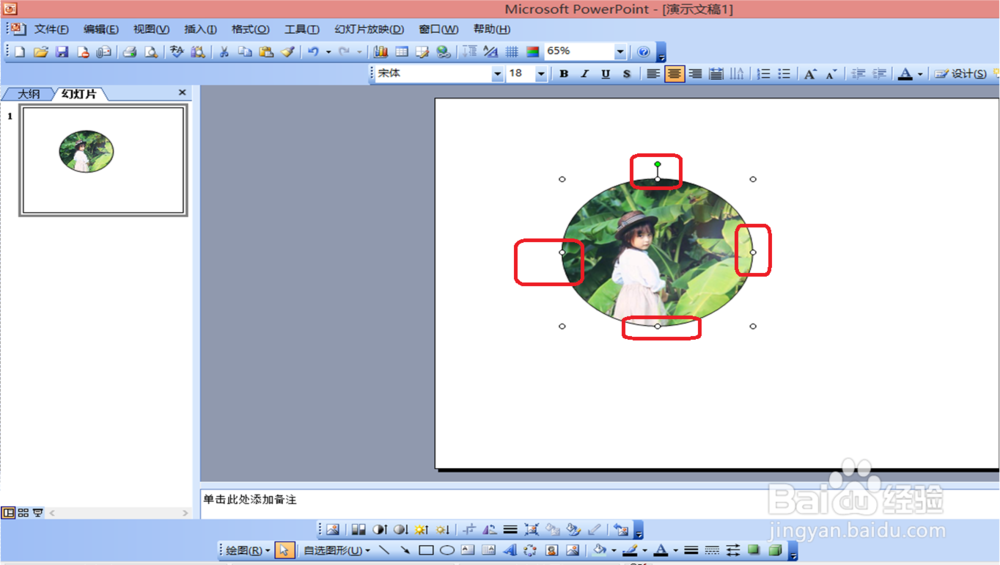This screenshot has width=1000, height=565.
Task: Toggle show grid lines icon
Action: 511,52
